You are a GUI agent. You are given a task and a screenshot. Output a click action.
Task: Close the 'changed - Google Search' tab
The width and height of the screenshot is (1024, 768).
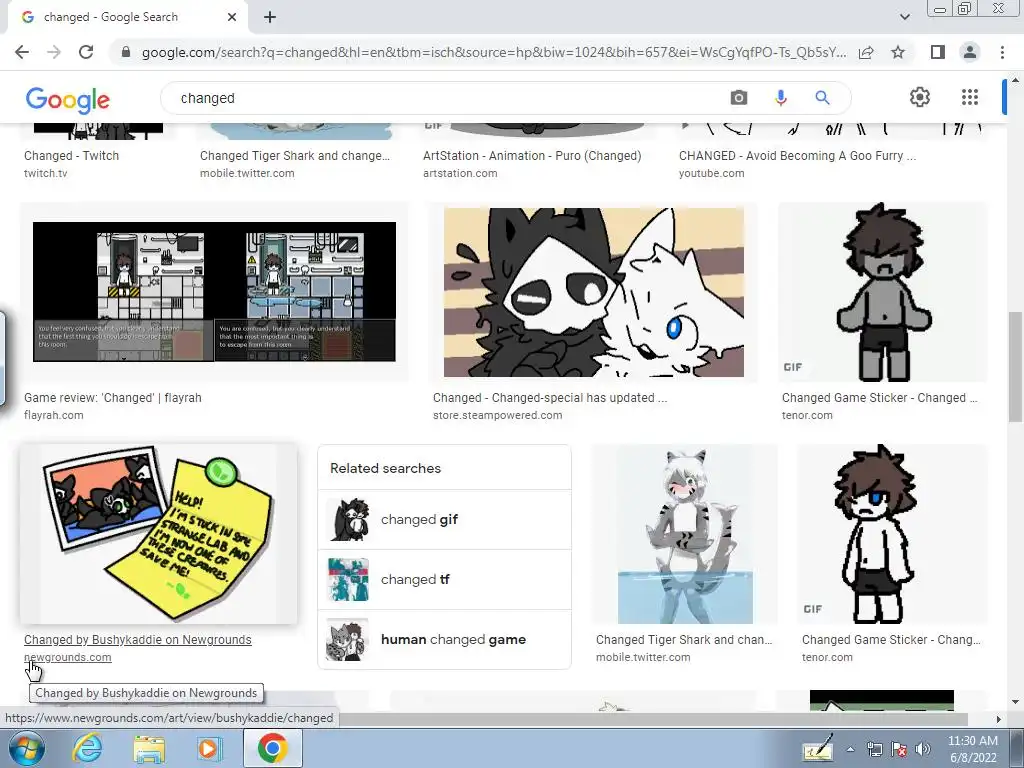(232, 17)
